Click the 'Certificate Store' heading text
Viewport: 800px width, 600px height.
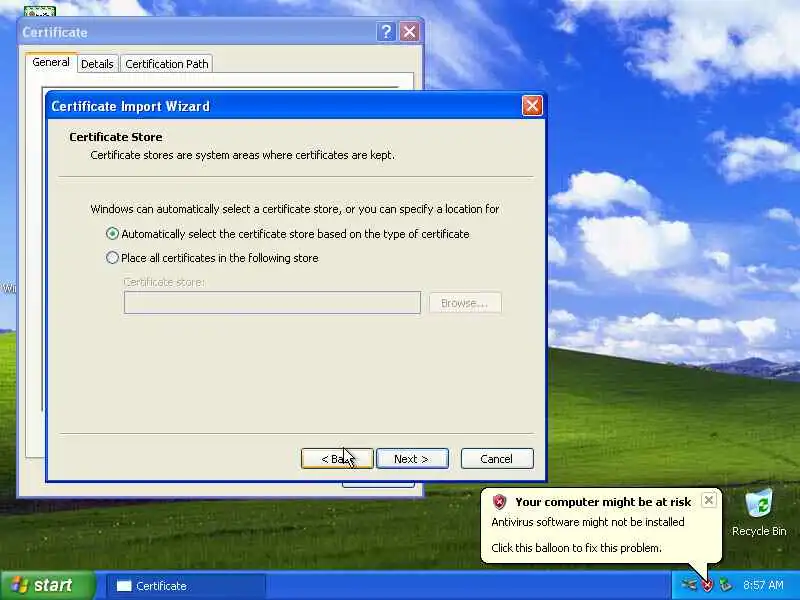click(116, 137)
